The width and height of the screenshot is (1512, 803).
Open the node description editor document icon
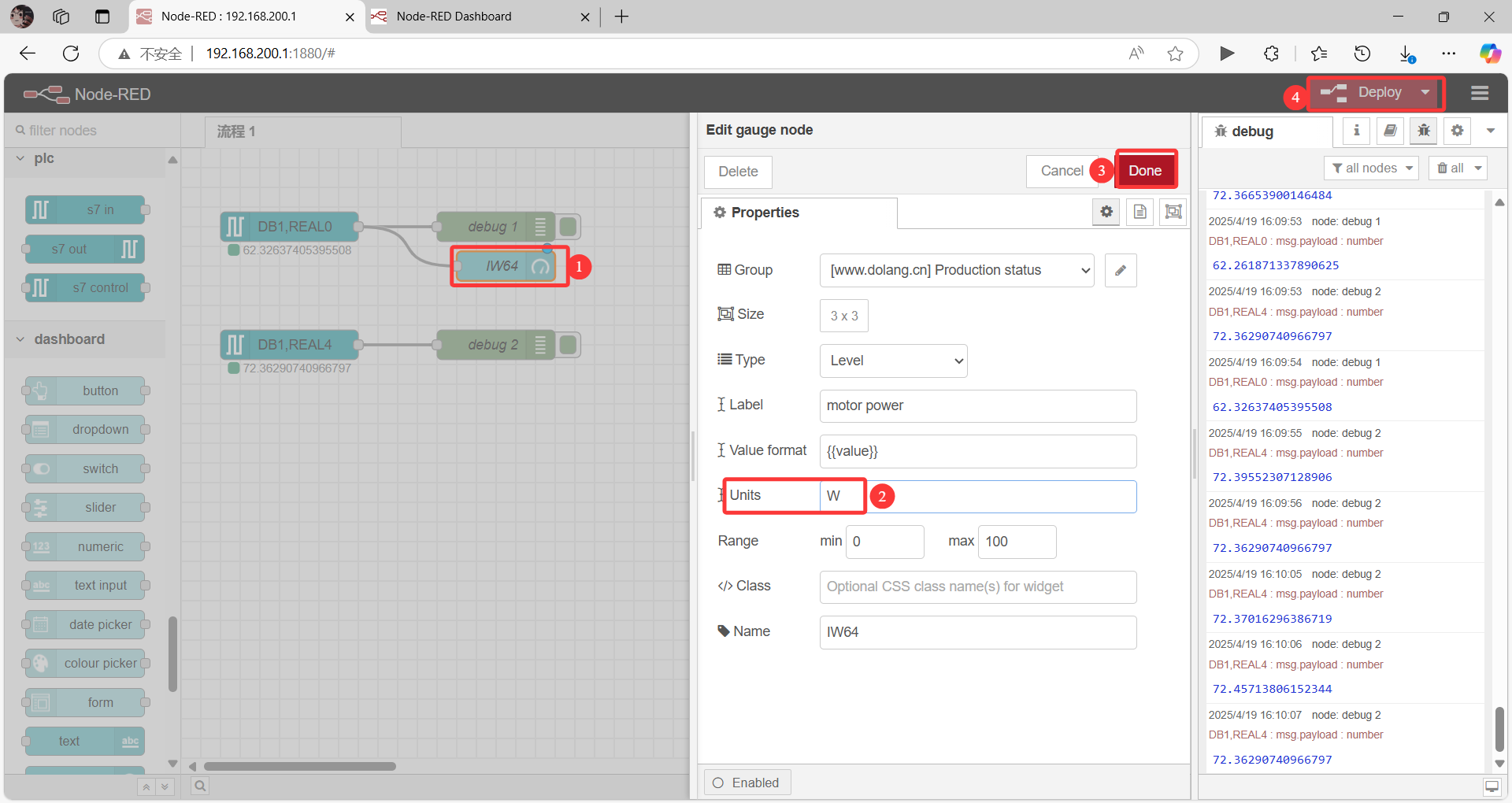pos(1139,212)
